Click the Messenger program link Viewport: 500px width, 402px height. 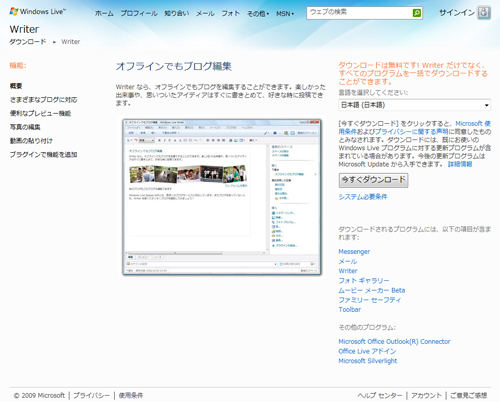tap(354, 252)
